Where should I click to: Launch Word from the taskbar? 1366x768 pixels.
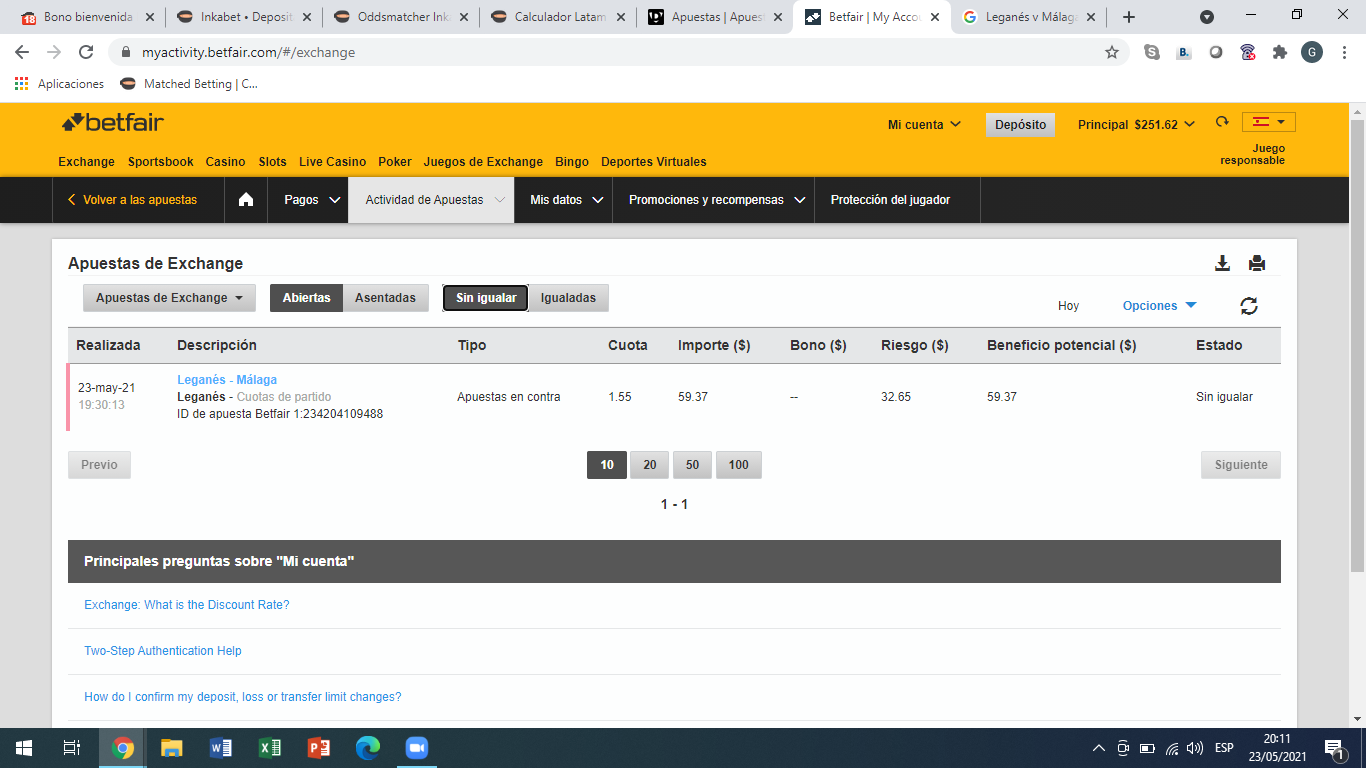pyautogui.click(x=221, y=748)
